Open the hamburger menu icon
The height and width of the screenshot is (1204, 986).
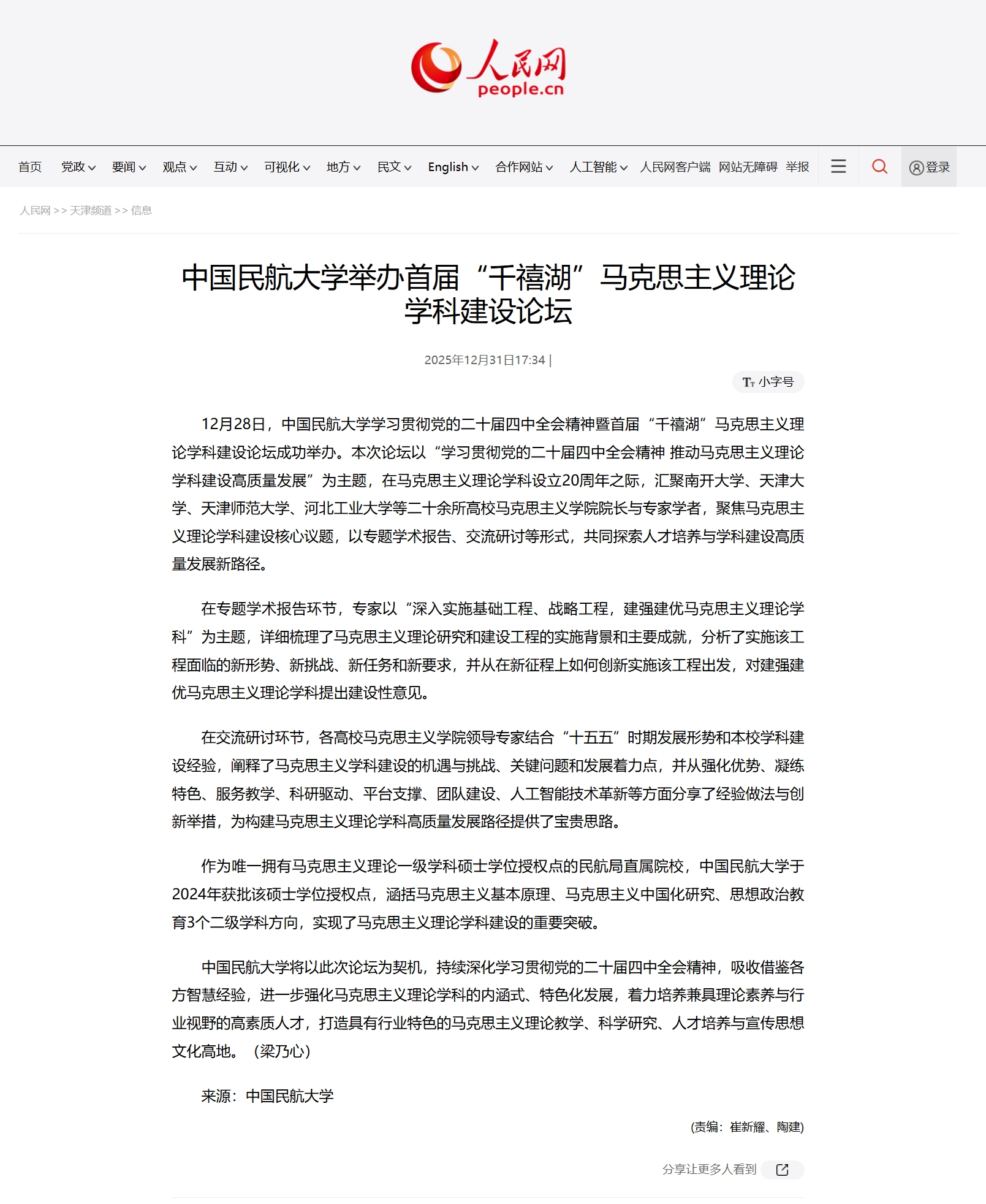(838, 167)
